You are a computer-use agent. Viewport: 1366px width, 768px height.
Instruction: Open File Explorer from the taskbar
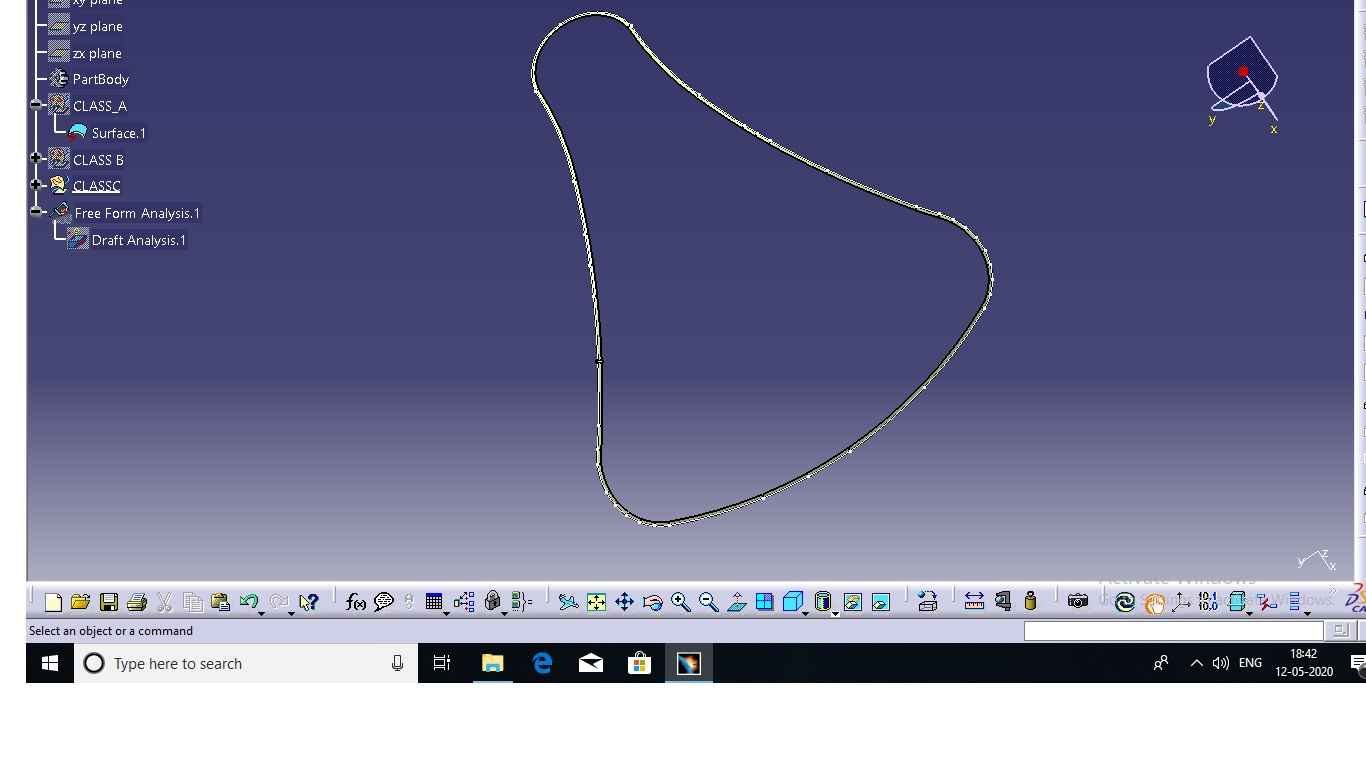[492, 663]
